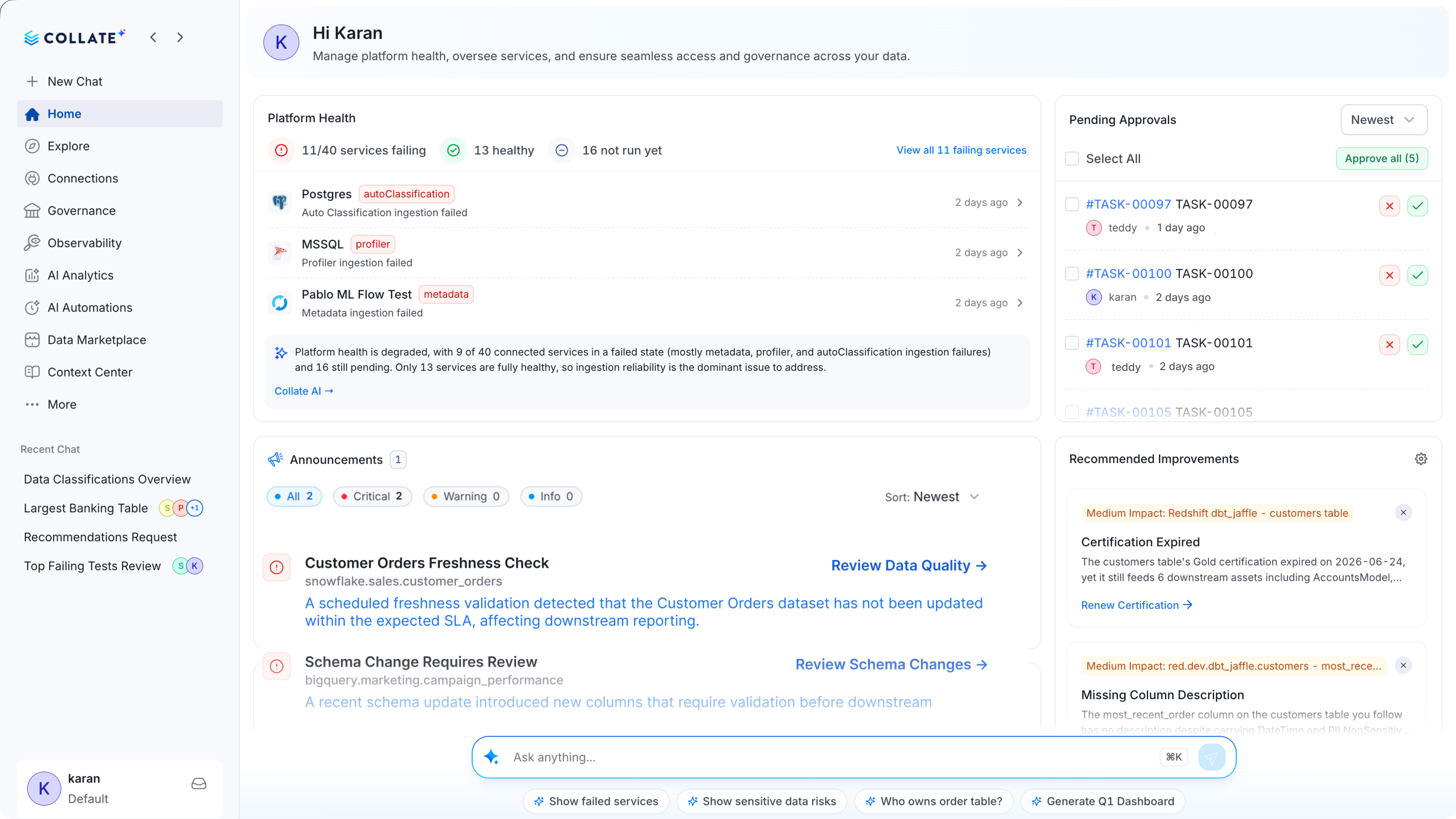Screen dimensions: 1456x819
Task: Go forward with the right arrow
Action: (x=180, y=37)
